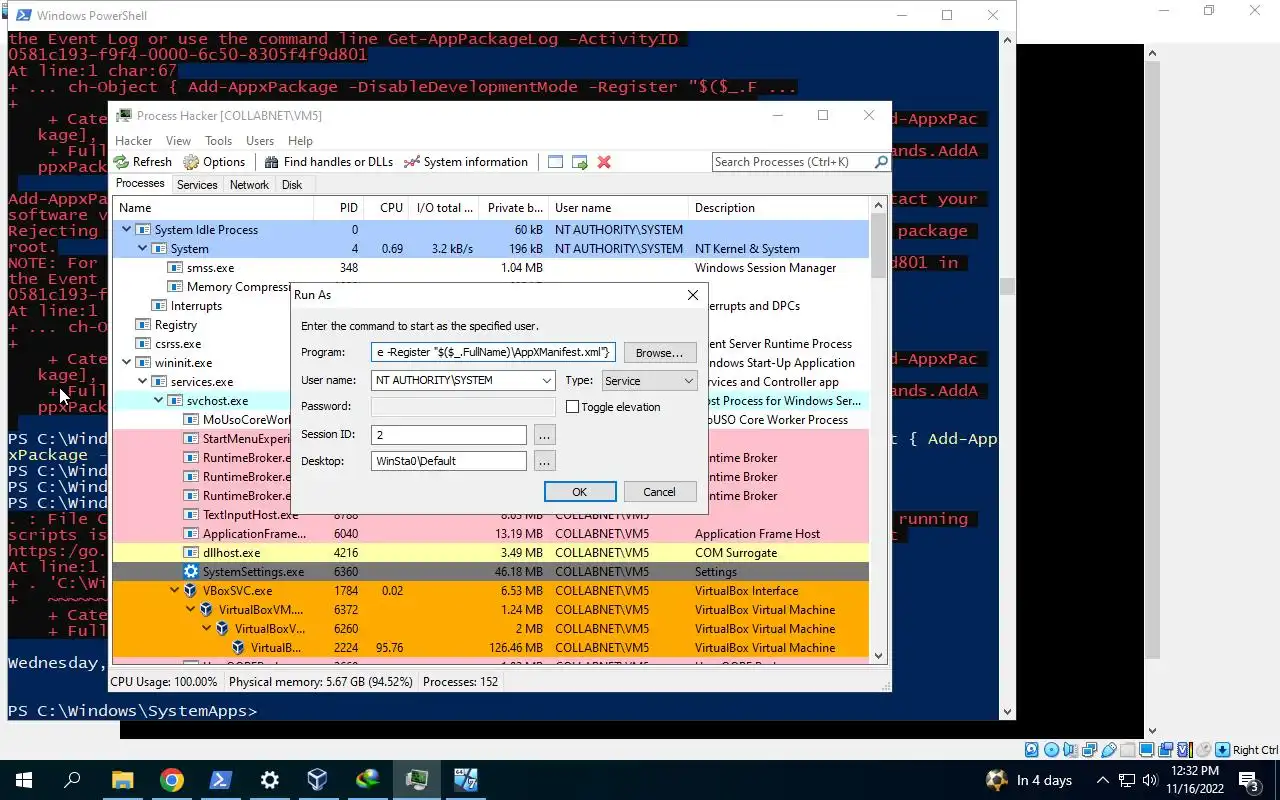
Task: Click the PowerShell window vertical scrollbar
Action: [x=1007, y=375]
